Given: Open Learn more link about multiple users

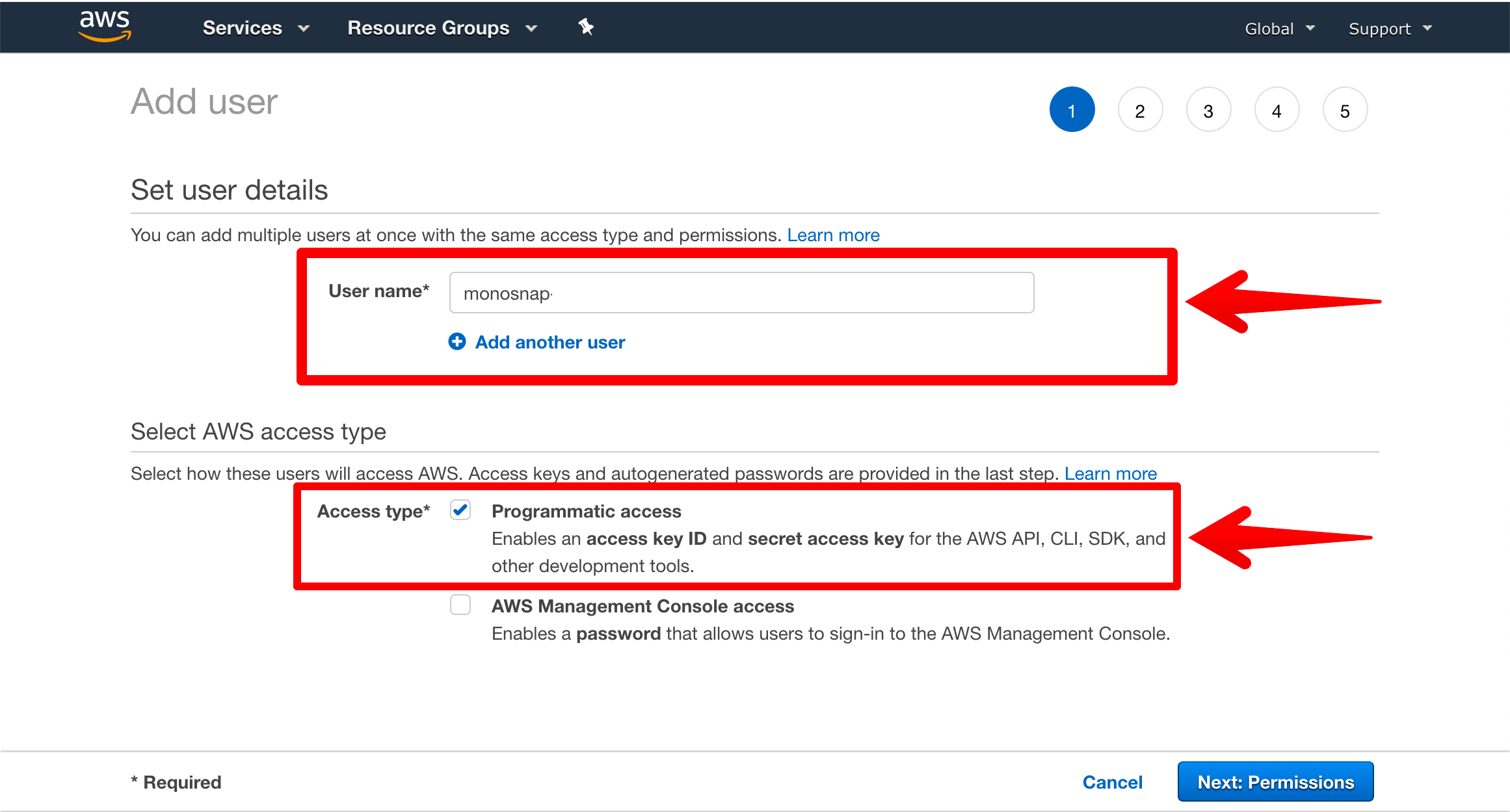Looking at the screenshot, I should [x=833, y=235].
